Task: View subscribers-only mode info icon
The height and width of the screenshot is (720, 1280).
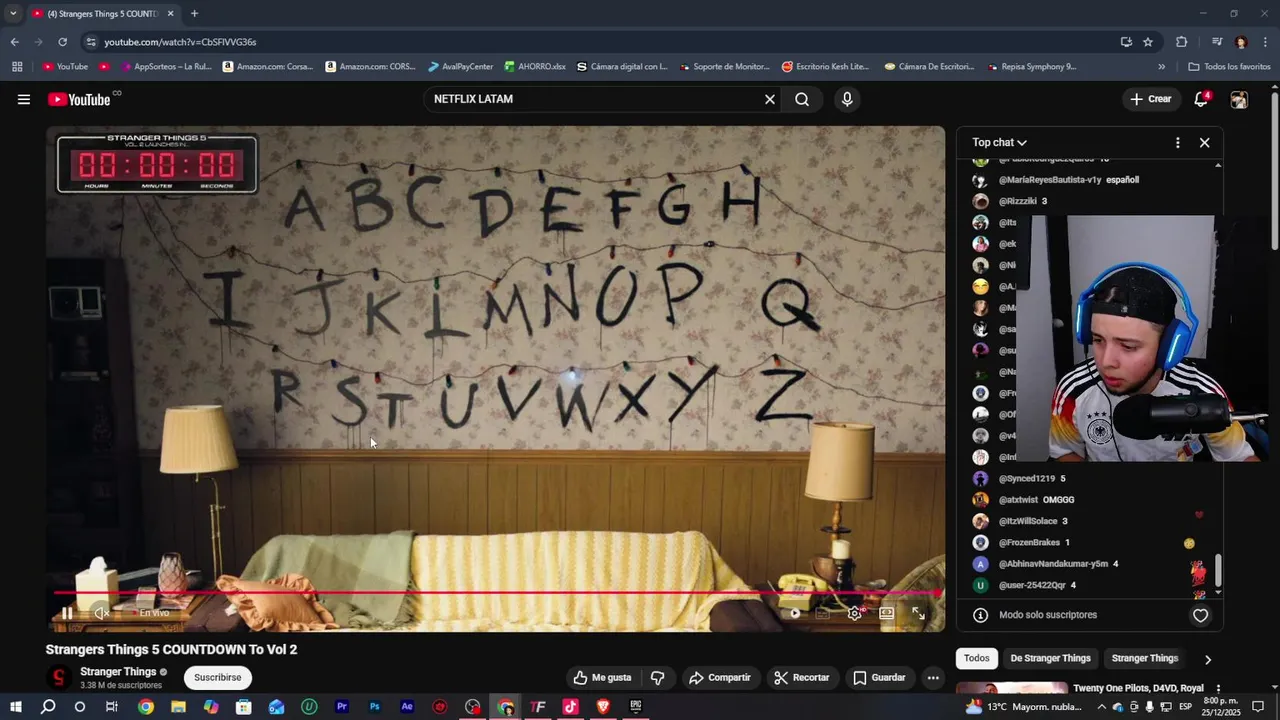Action: click(x=980, y=615)
